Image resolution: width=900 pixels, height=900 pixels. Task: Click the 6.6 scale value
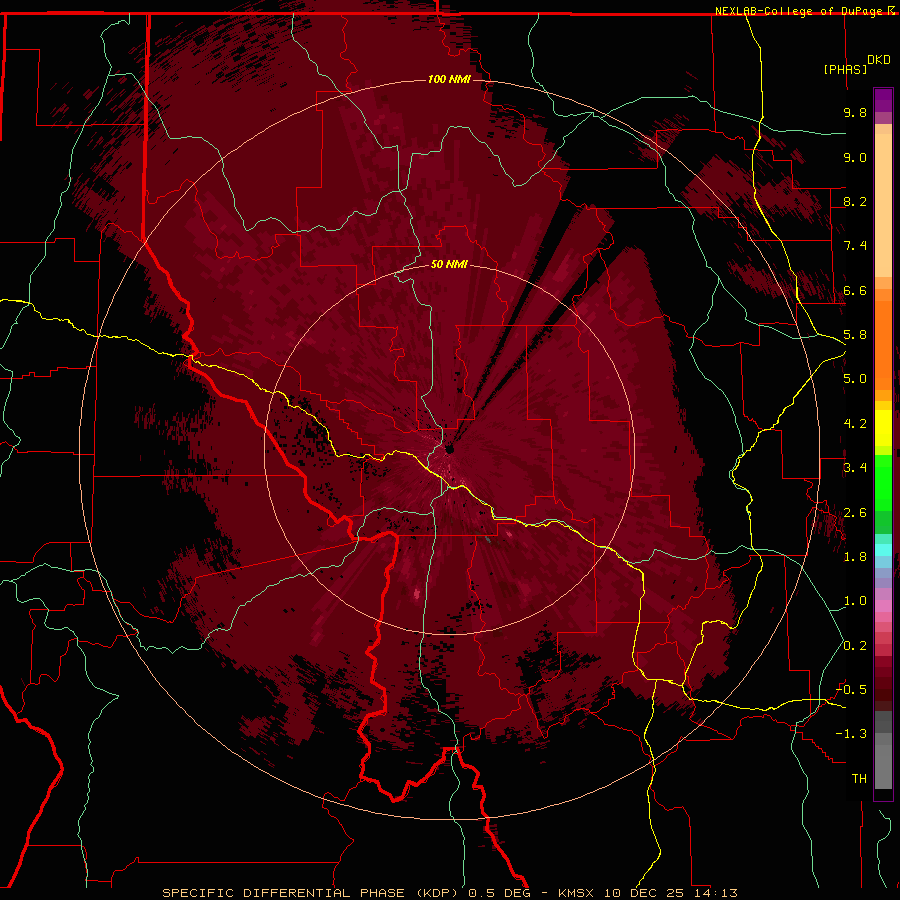click(x=855, y=290)
